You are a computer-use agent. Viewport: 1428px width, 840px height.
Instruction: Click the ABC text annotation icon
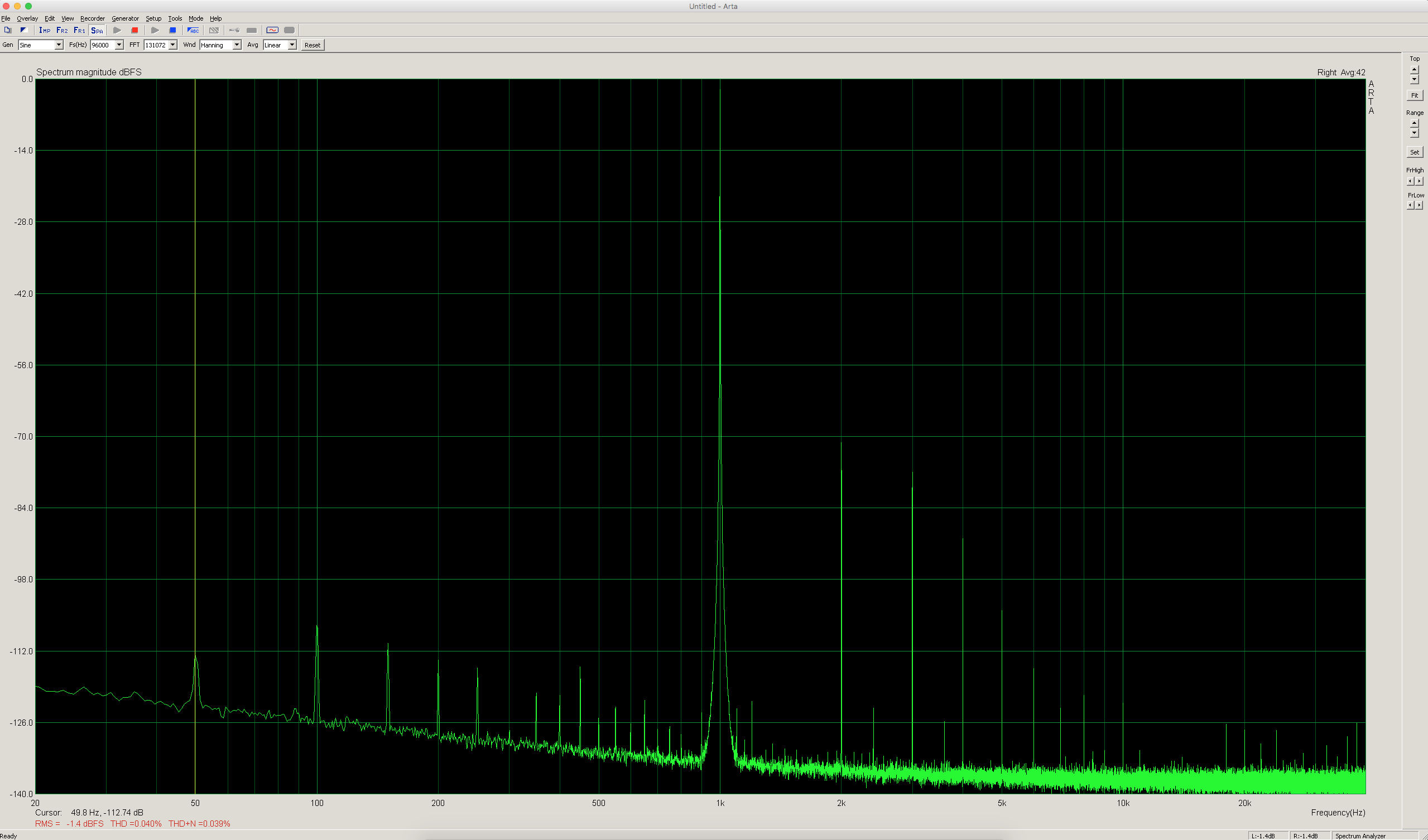(x=193, y=31)
